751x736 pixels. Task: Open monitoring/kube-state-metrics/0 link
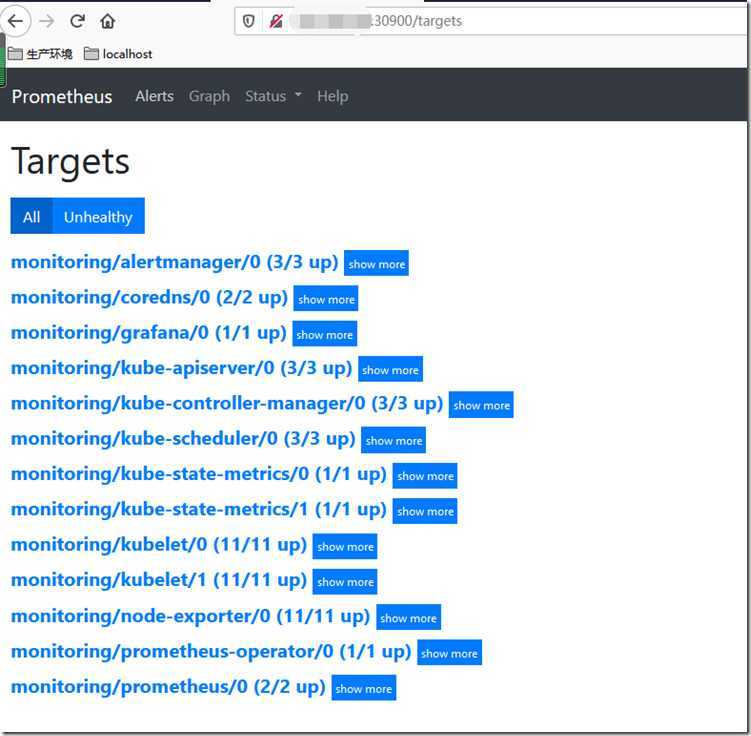click(x=198, y=475)
